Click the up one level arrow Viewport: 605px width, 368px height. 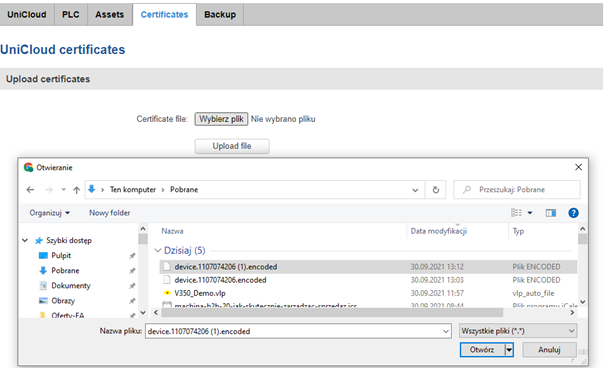[76, 190]
